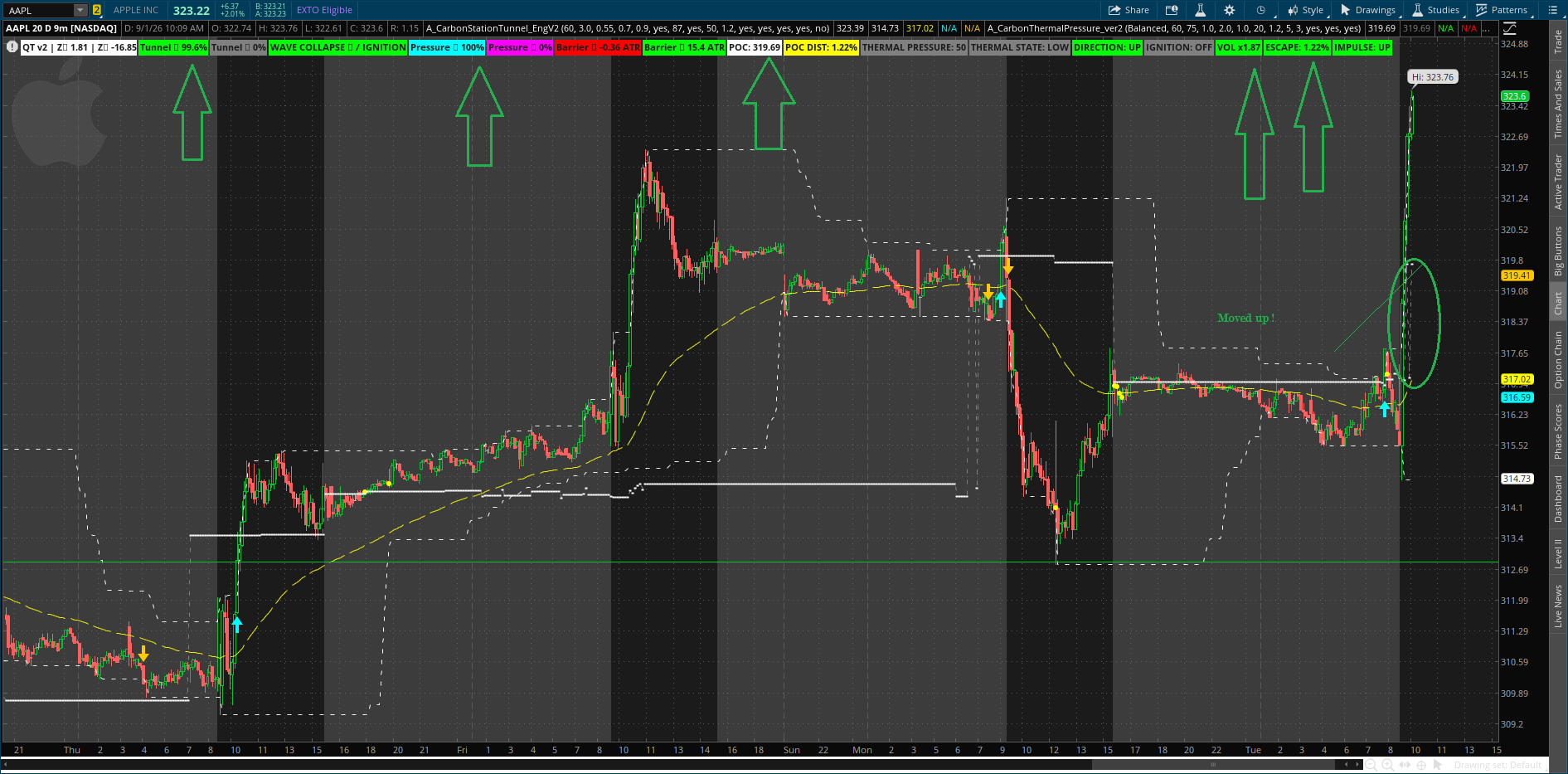Screen dimensions: 1568x774
Task: Click the yellow linked-symbol number 2 icon
Action: coord(97,10)
